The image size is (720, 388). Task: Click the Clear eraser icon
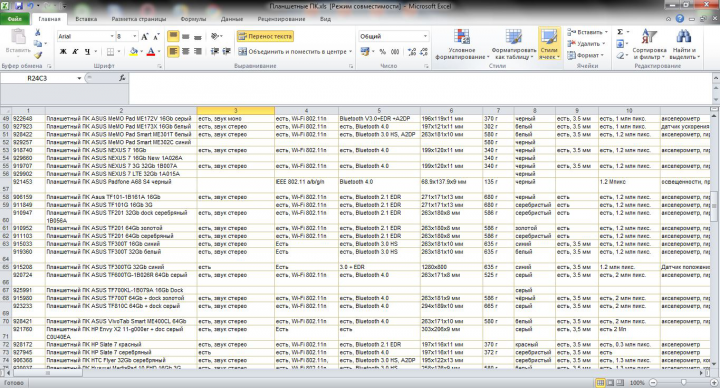(x=620, y=55)
